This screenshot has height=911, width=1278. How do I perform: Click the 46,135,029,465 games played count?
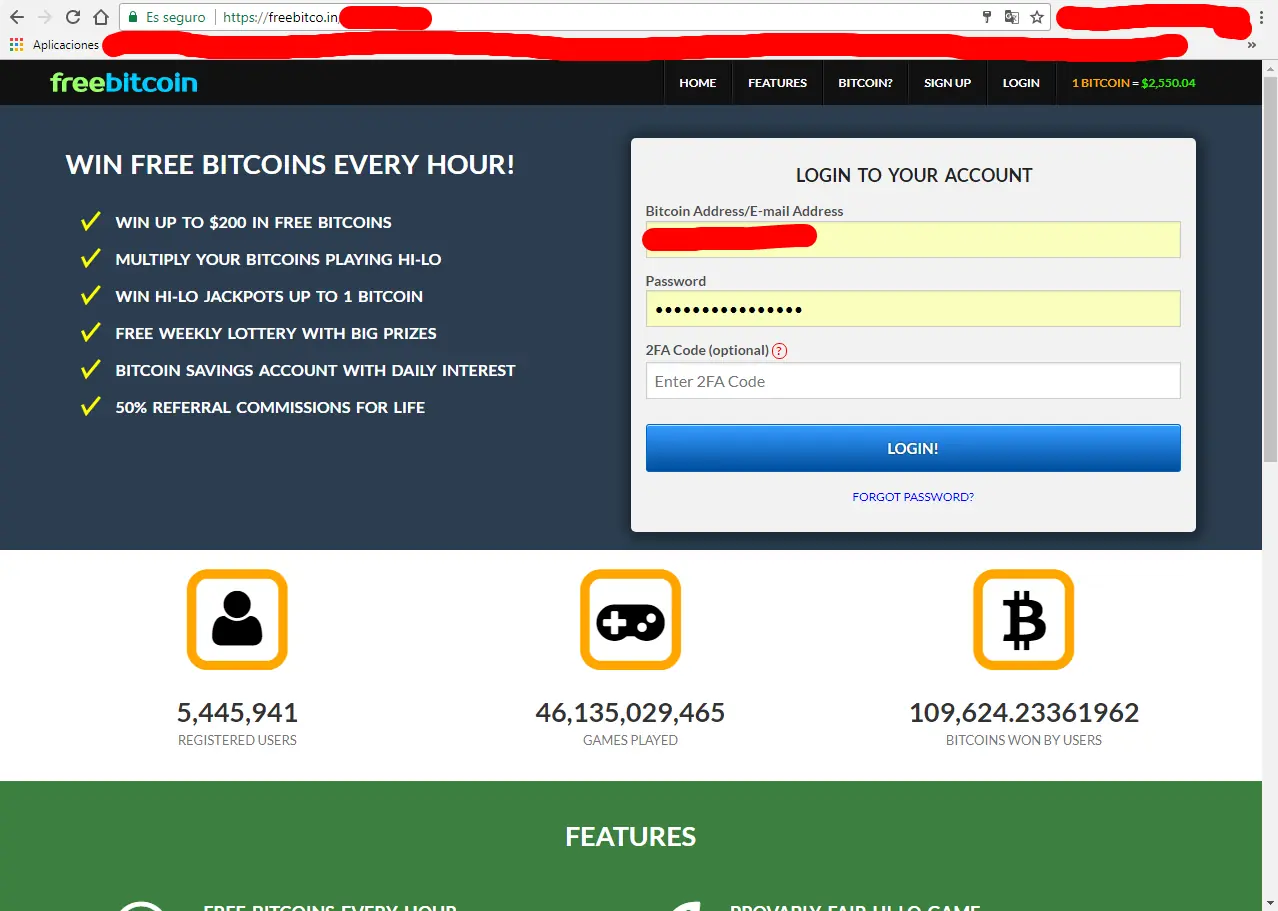pos(630,713)
